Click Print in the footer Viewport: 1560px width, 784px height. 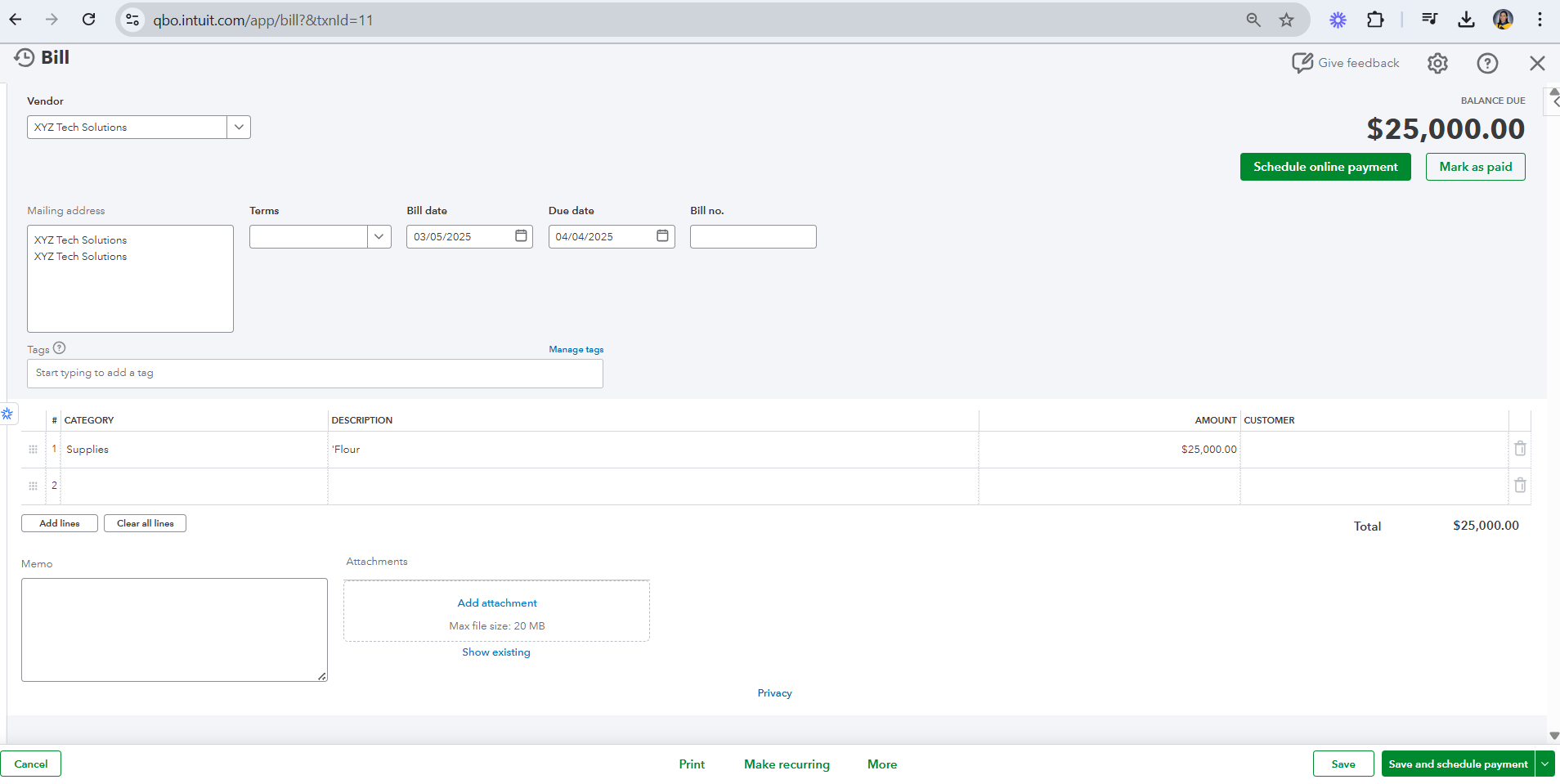click(x=692, y=764)
